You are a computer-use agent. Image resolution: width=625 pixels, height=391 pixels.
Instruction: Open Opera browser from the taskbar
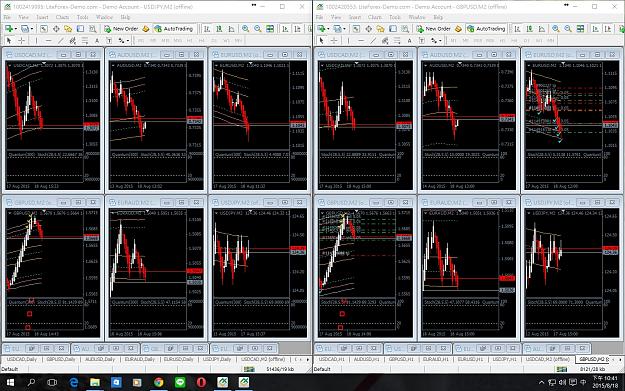201,383
